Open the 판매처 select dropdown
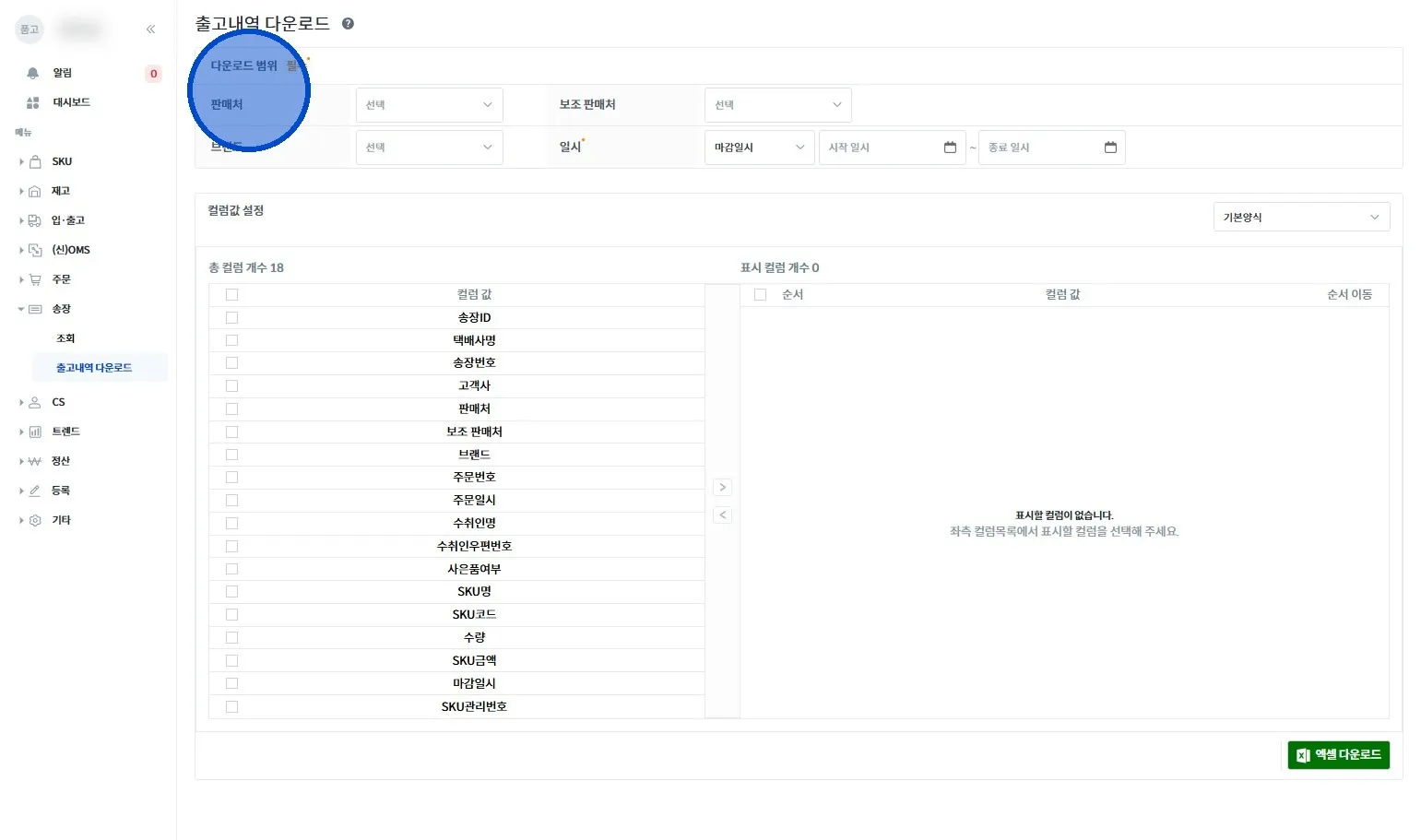Image resolution: width=1421 pixels, height=840 pixels. (430, 105)
